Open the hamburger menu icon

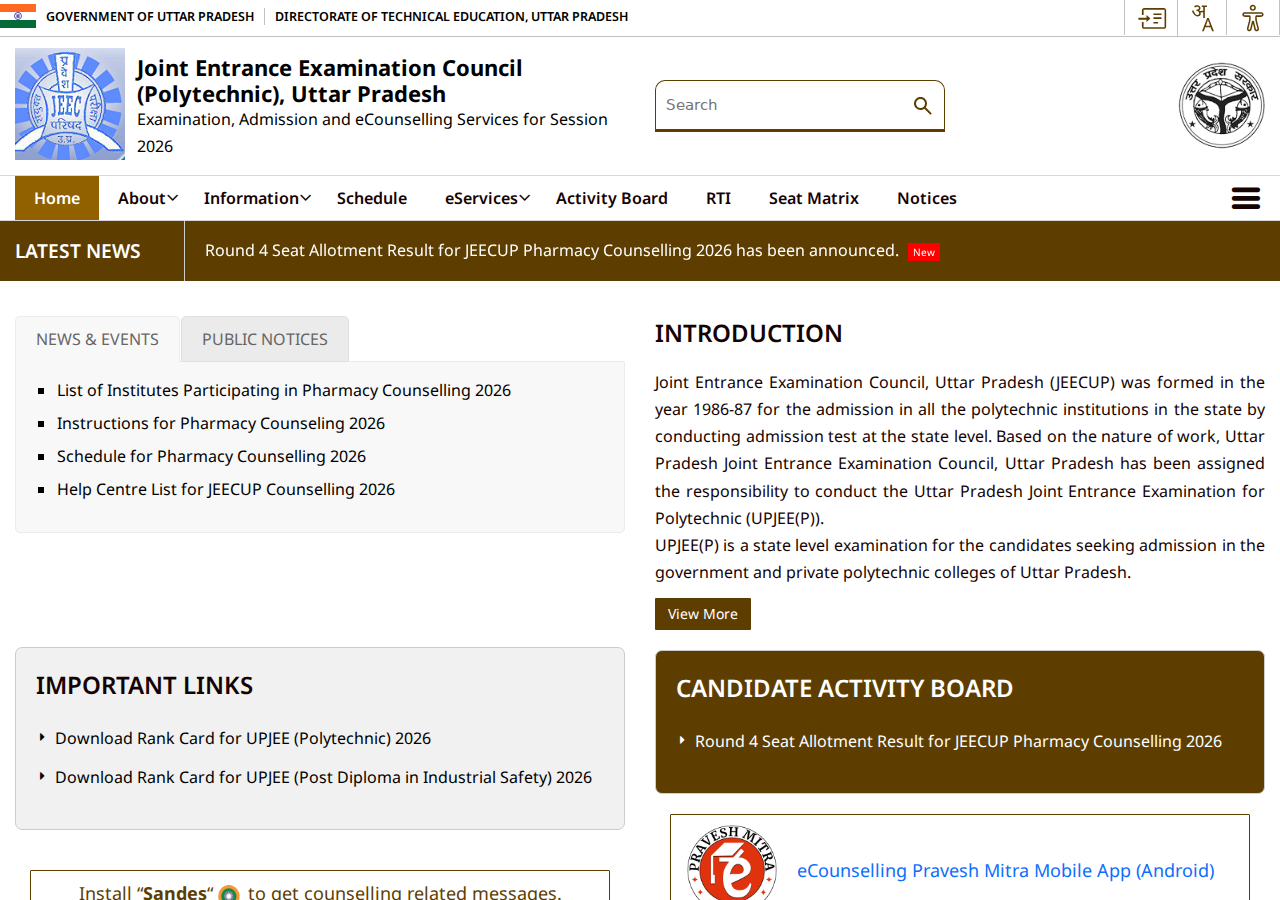[1246, 198]
